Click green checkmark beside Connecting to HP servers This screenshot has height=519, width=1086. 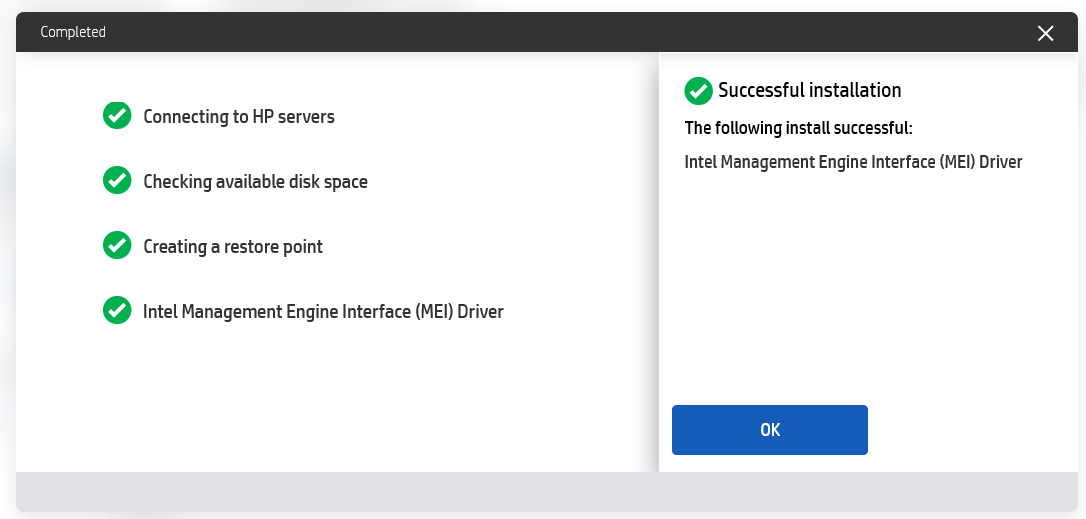click(117, 116)
